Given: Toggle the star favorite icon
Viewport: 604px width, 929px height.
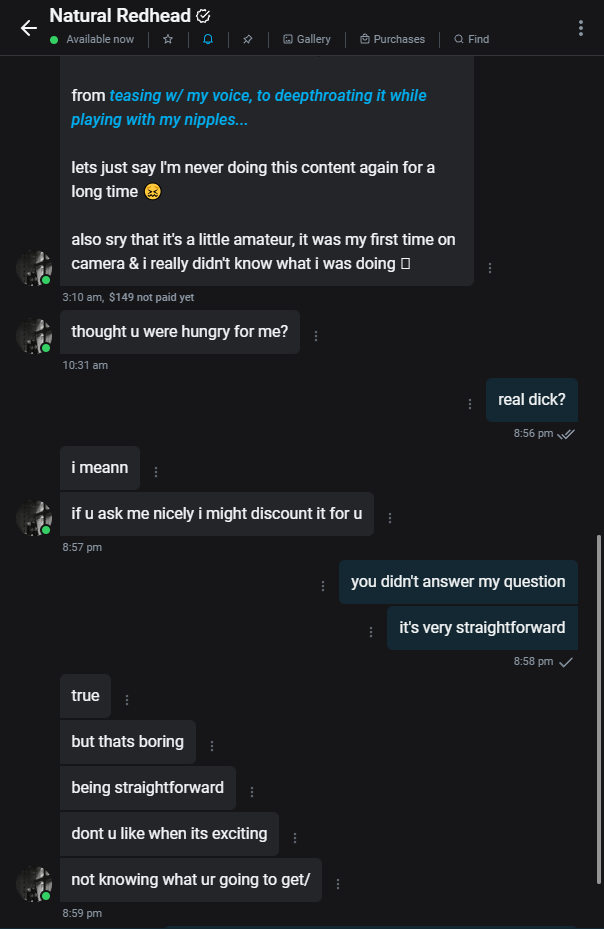Looking at the screenshot, I should point(168,39).
